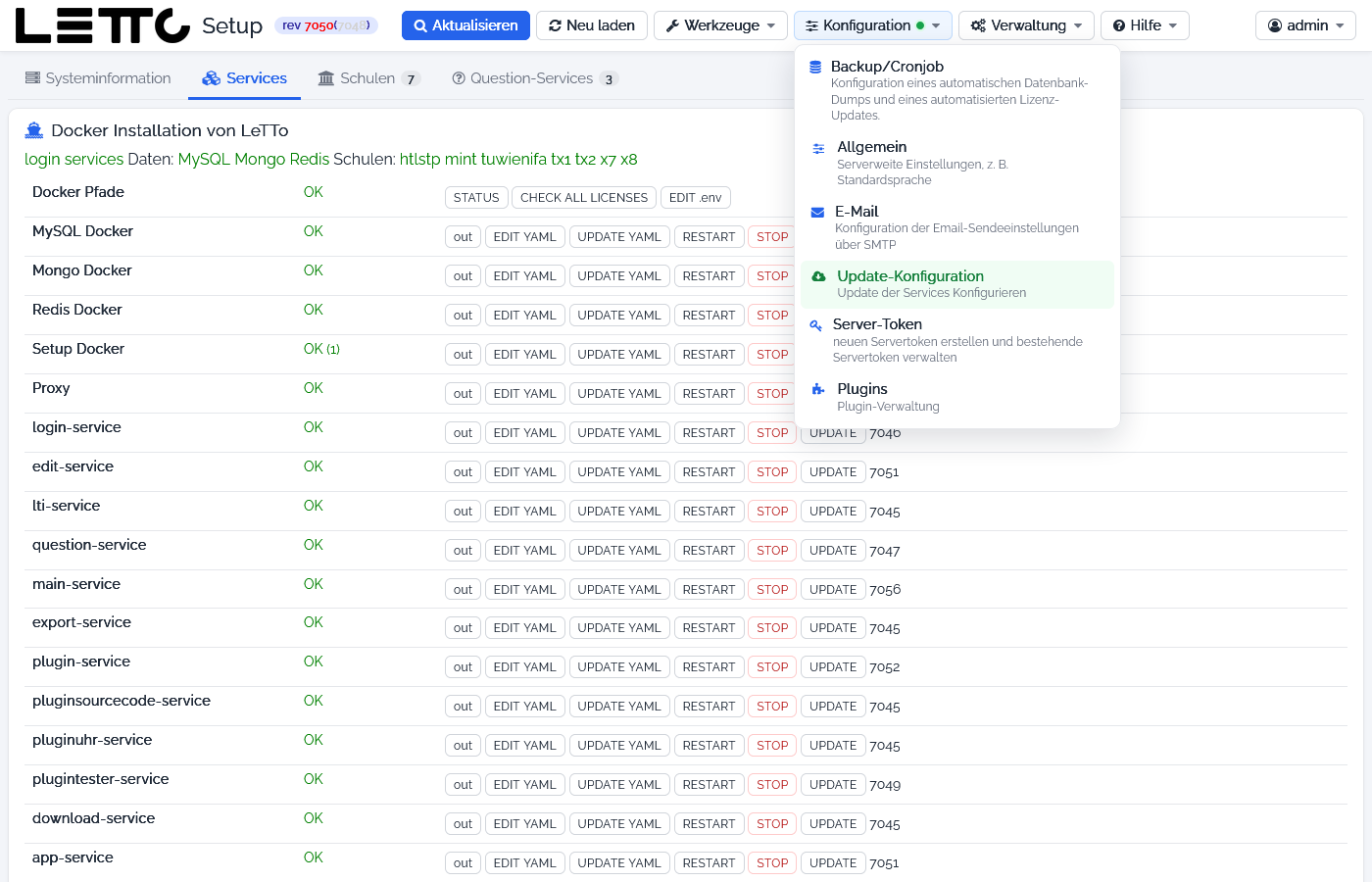
Task: Collapse the Konfiguration dropdown menu
Action: tap(872, 25)
